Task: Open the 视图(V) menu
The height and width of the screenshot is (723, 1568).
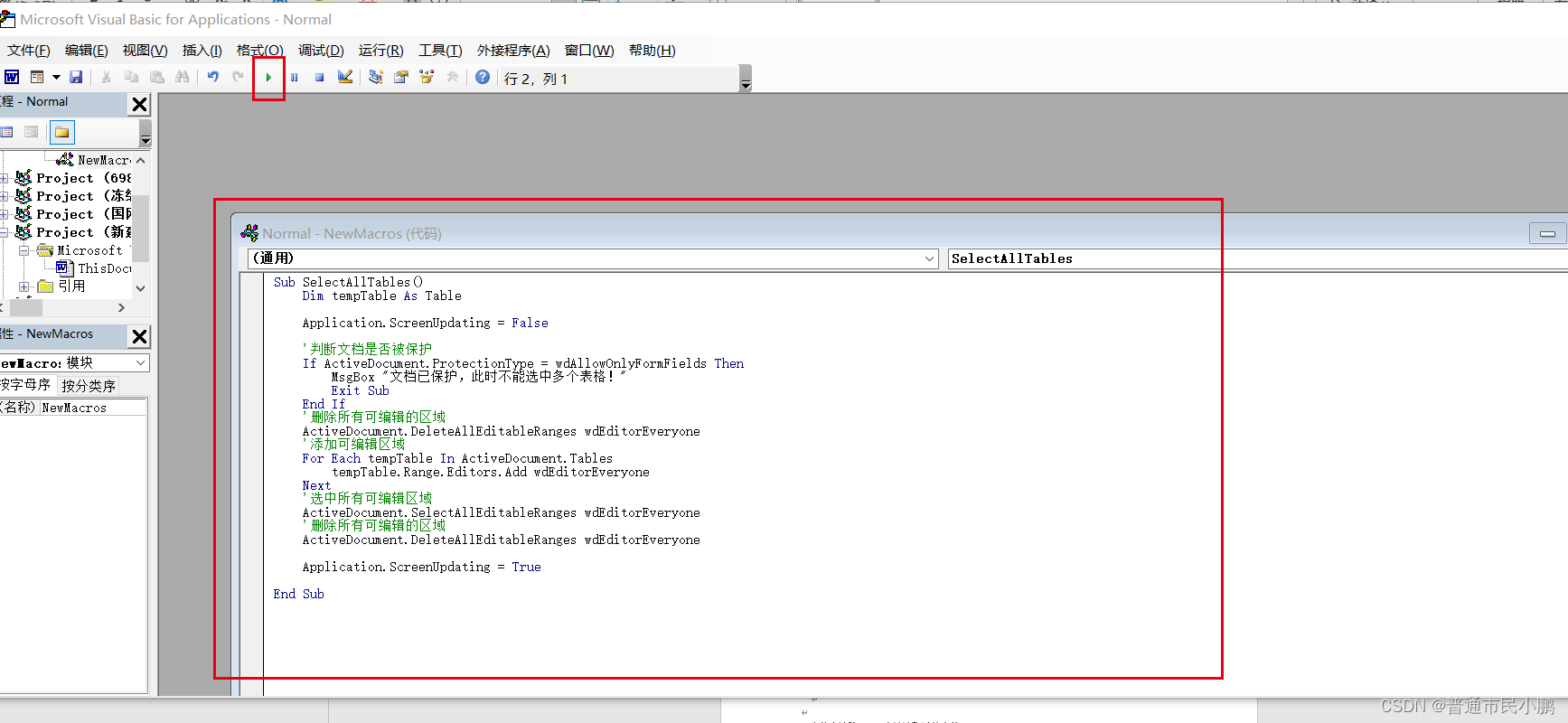Action: click(146, 51)
